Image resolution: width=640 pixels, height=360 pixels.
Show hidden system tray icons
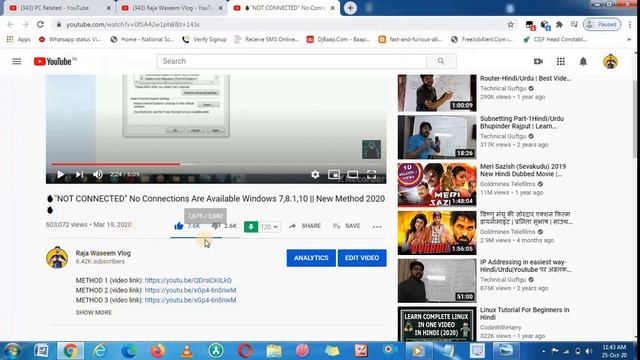(x=543, y=351)
